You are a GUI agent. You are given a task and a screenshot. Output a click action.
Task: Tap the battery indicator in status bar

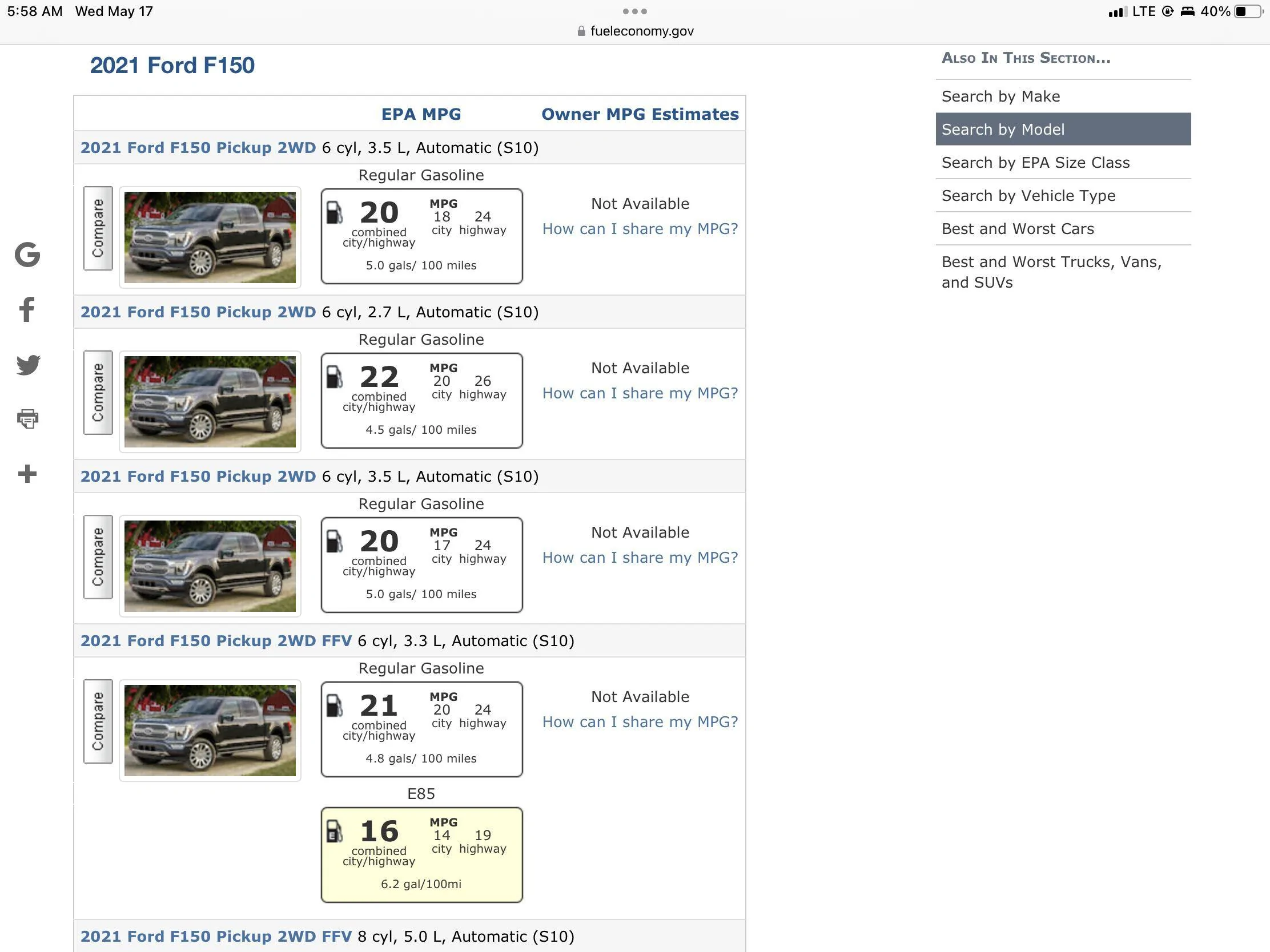(1248, 11)
